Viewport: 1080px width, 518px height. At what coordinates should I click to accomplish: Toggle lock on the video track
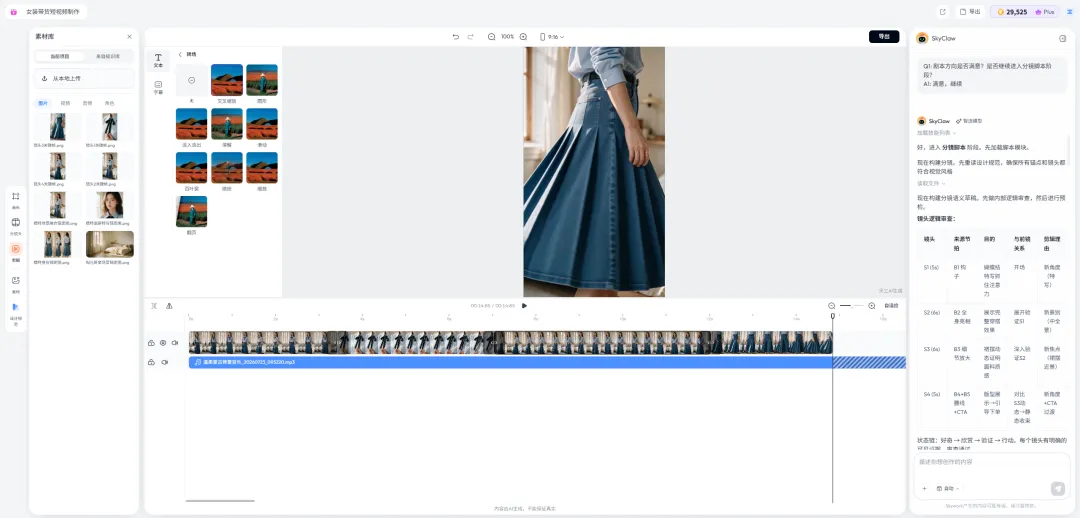pos(151,342)
